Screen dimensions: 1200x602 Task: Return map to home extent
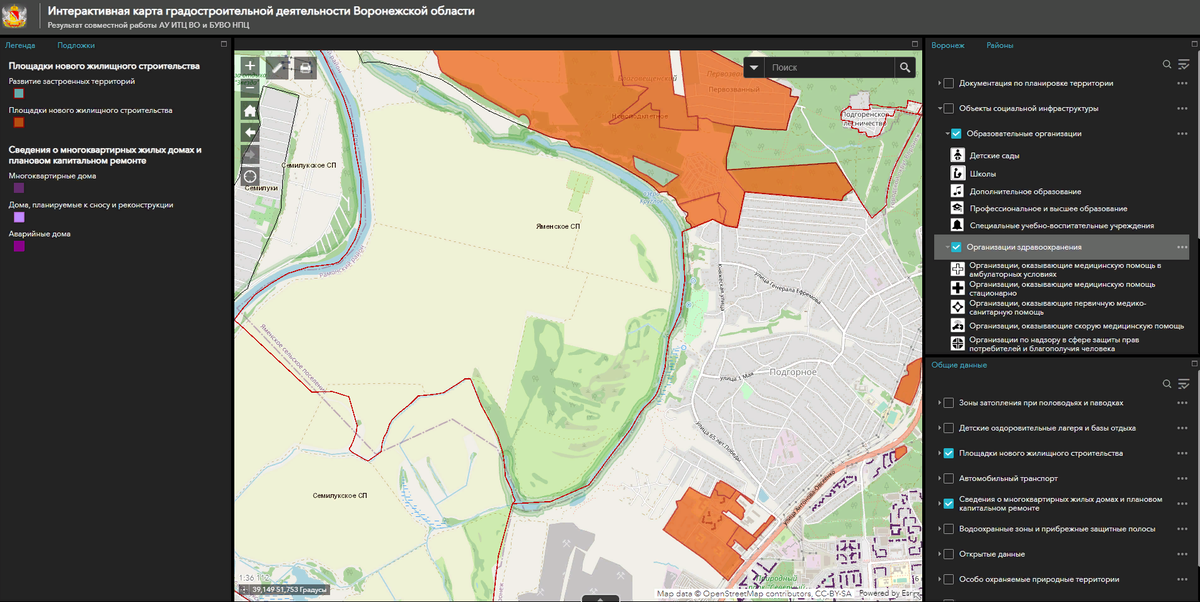[x=250, y=110]
